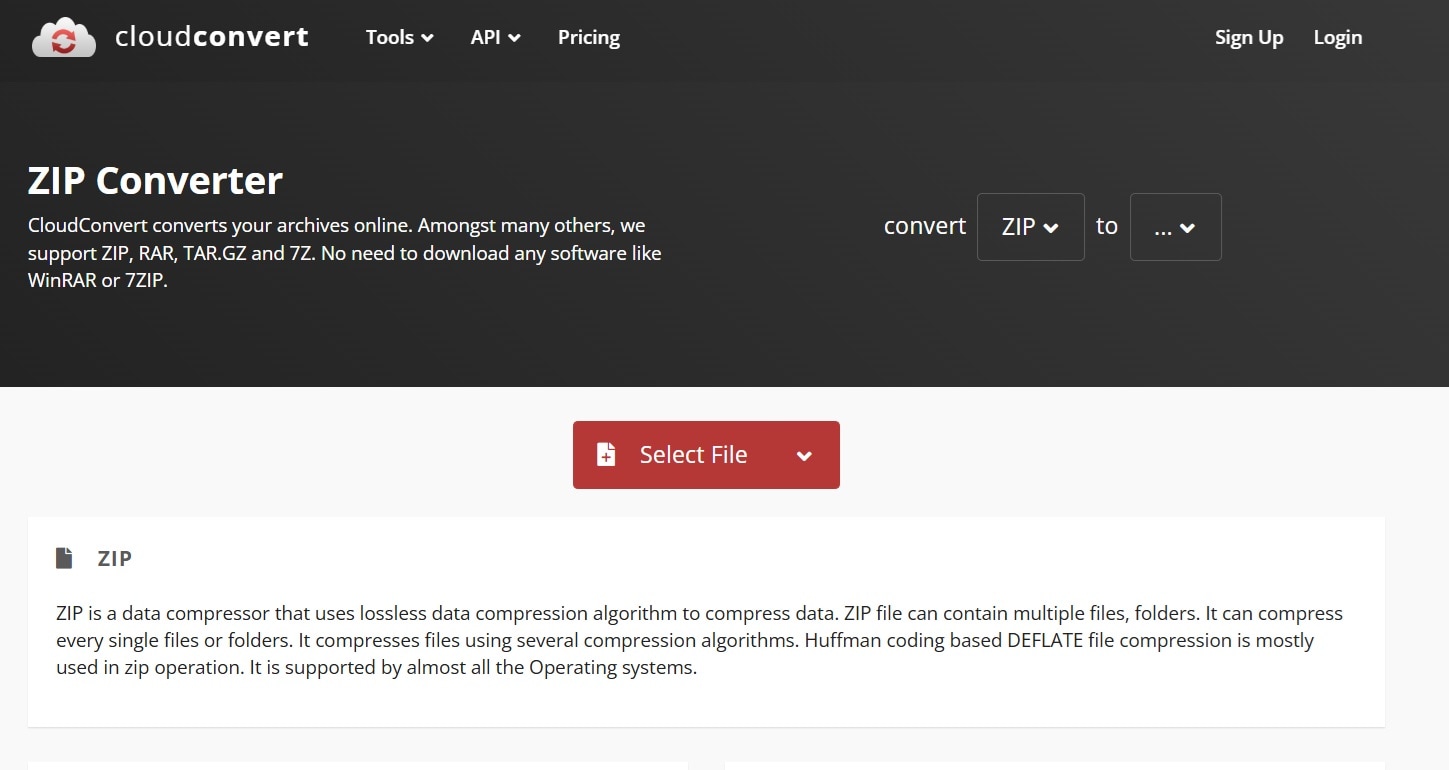Click the document icon beside the ZIP heading

coord(65,558)
